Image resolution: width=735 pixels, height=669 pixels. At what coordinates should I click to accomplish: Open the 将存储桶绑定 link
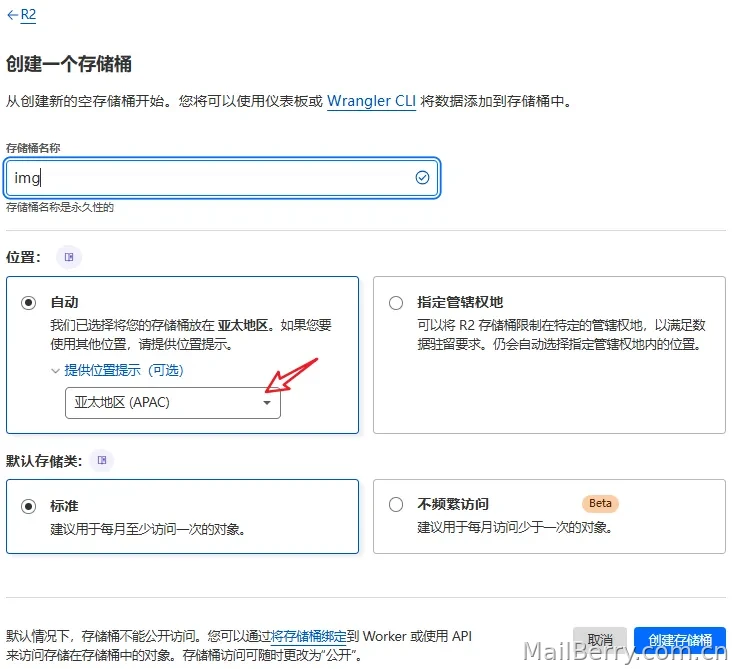[x=309, y=637]
